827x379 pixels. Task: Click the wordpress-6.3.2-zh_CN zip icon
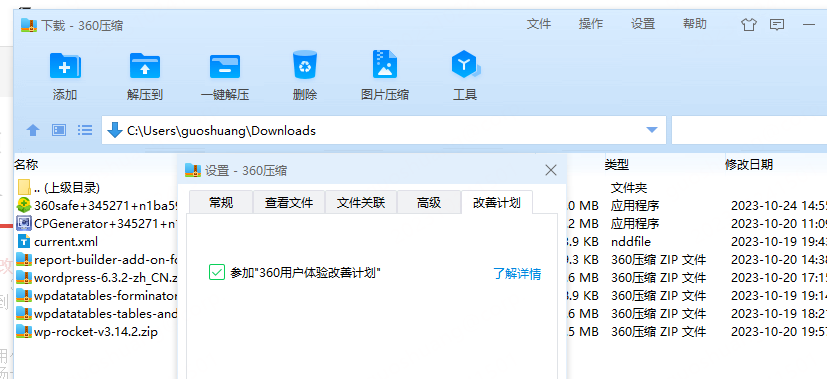[x=24, y=277]
